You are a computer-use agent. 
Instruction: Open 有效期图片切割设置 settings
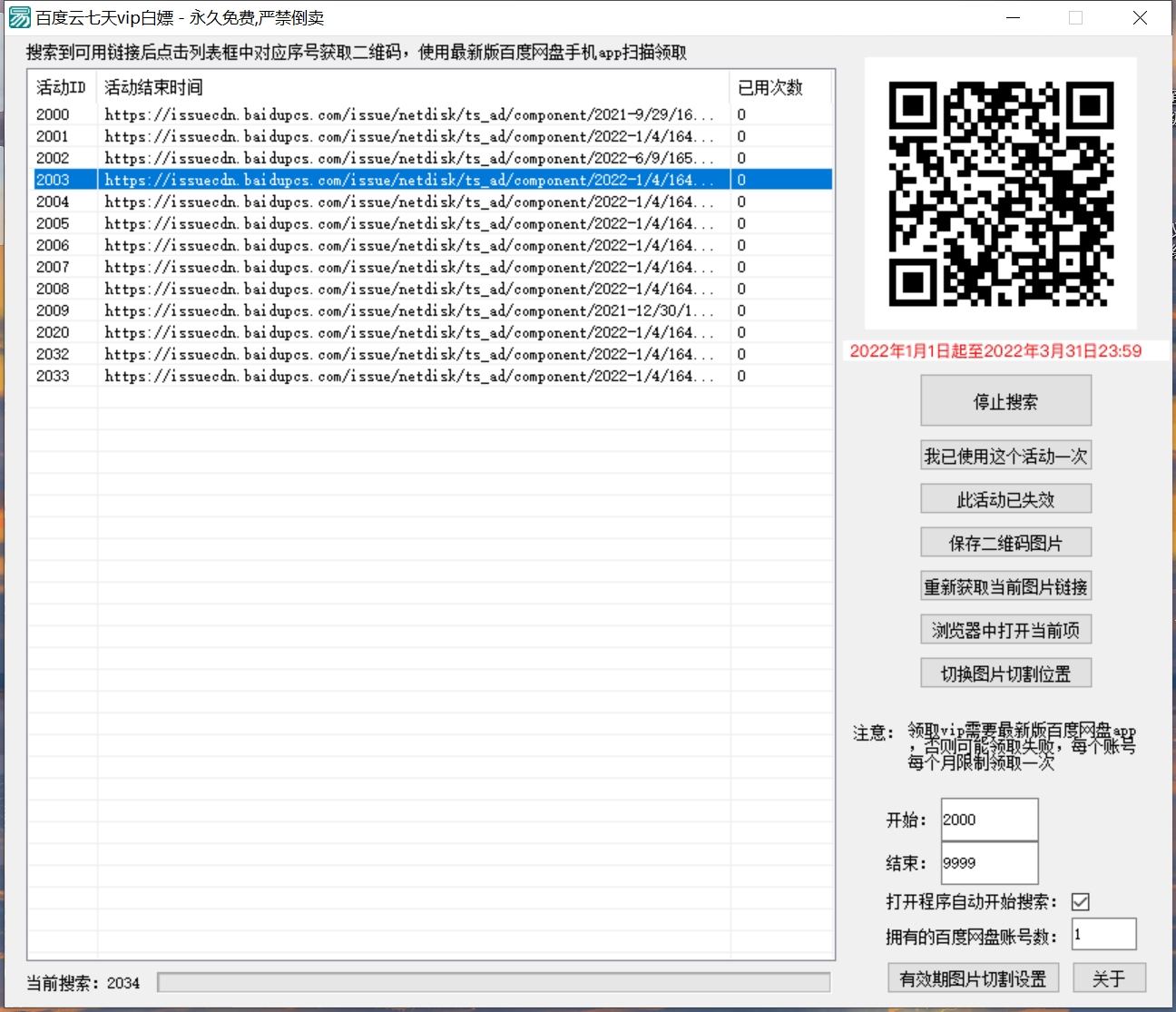(973, 978)
